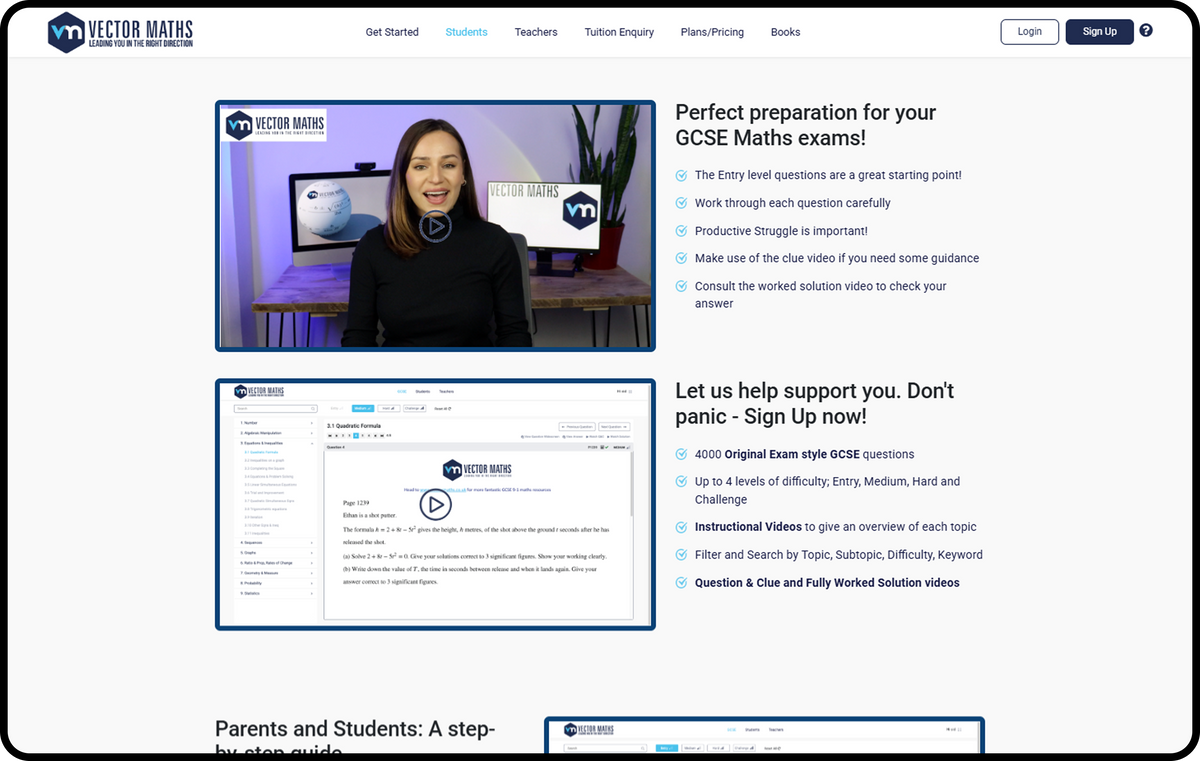
Task: Select "The Entry level questions are a great starting point!"
Action: tap(828, 175)
